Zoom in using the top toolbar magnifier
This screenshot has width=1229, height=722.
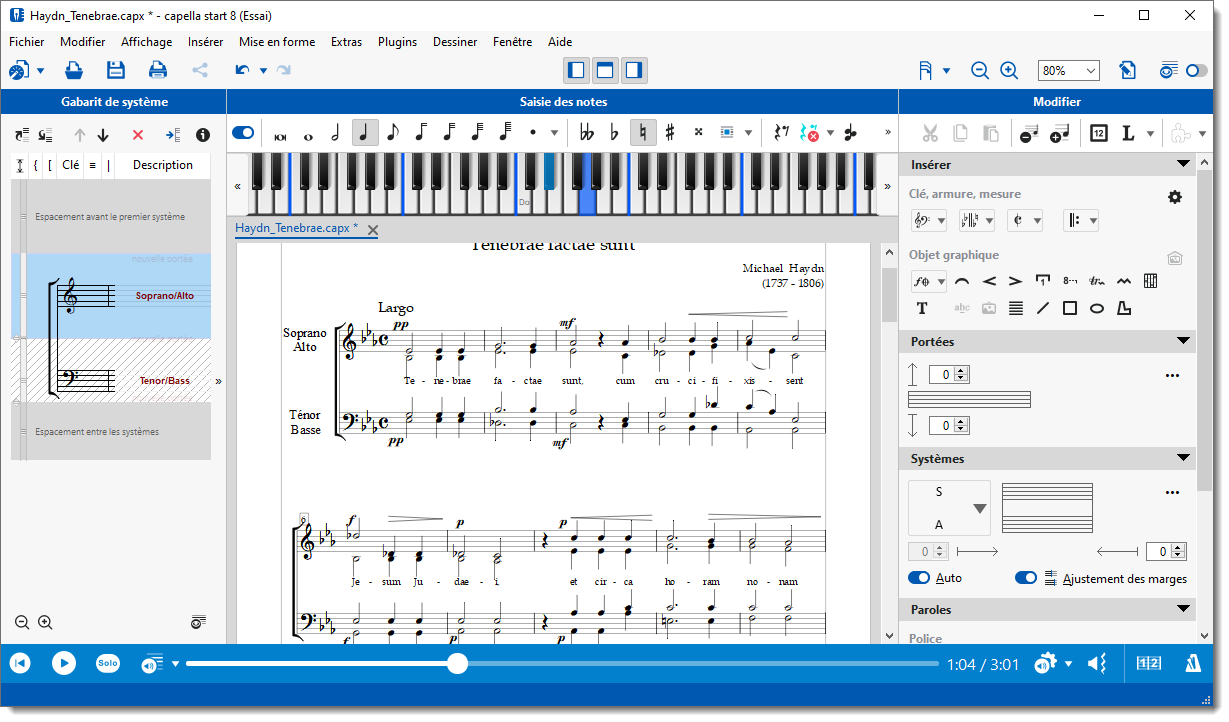(x=1009, y=71)
